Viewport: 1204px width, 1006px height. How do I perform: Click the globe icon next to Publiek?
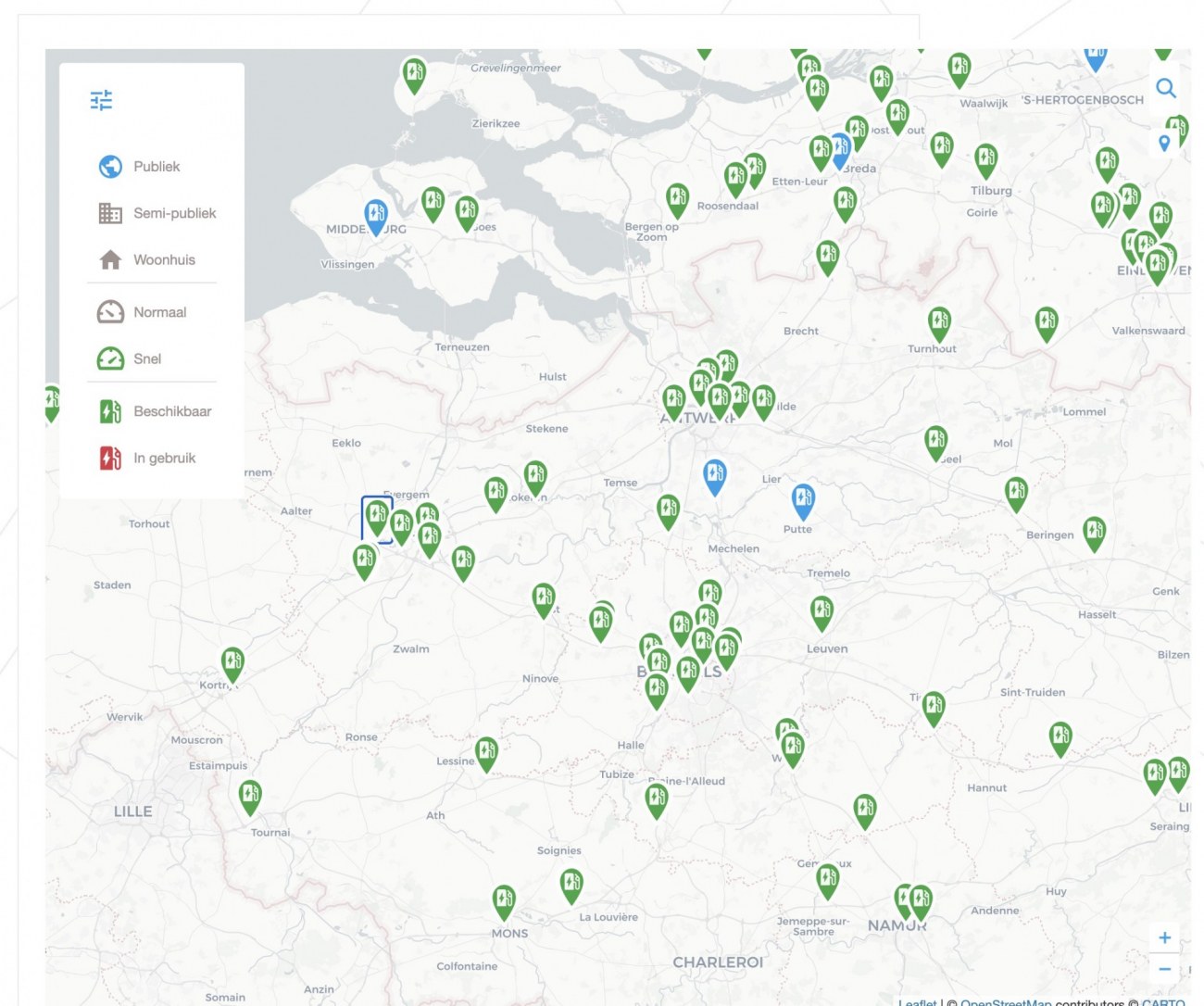point(110,167)
